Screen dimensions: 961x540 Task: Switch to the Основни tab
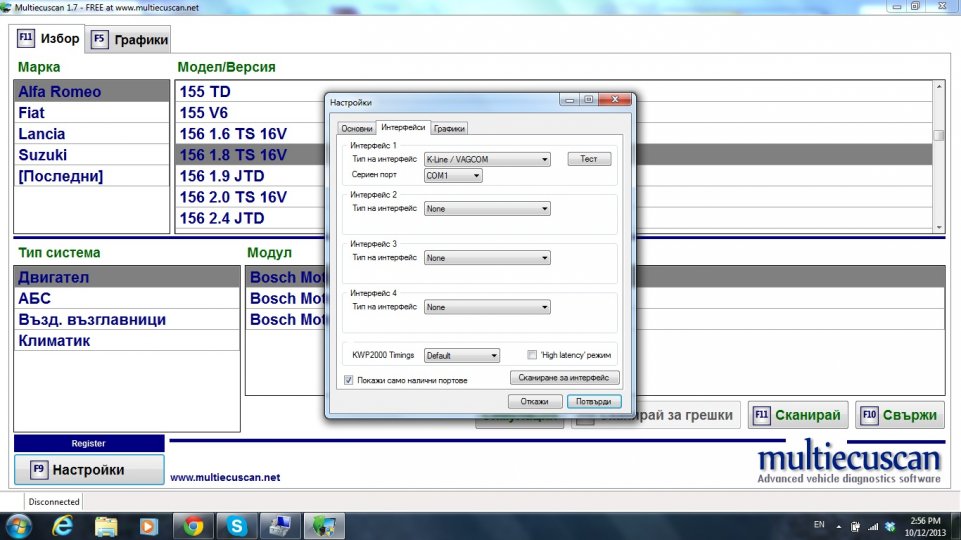coord(356,128)
